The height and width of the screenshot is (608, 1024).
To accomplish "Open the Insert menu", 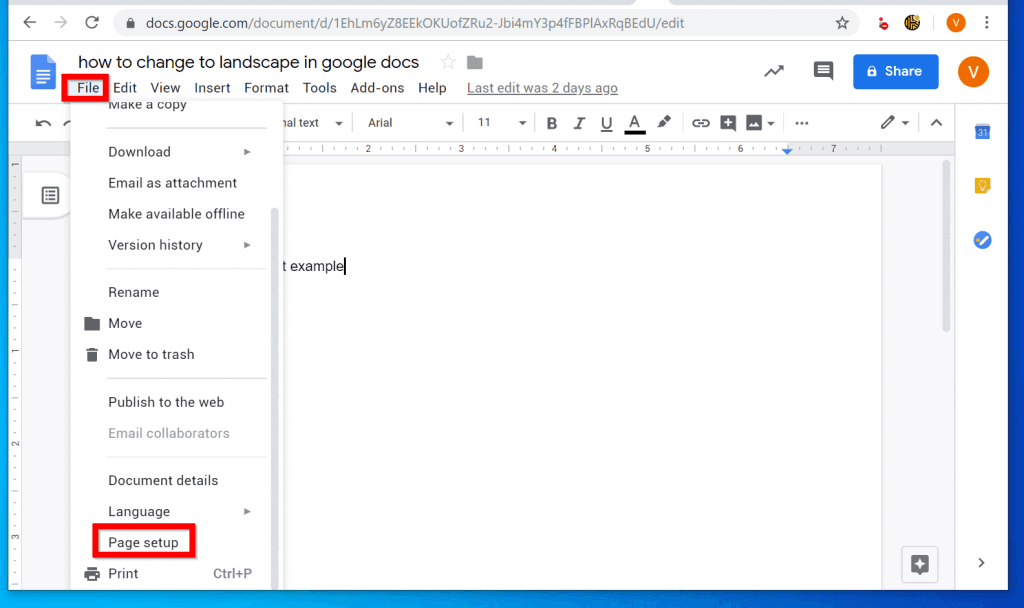I will [x=212, y=88].
